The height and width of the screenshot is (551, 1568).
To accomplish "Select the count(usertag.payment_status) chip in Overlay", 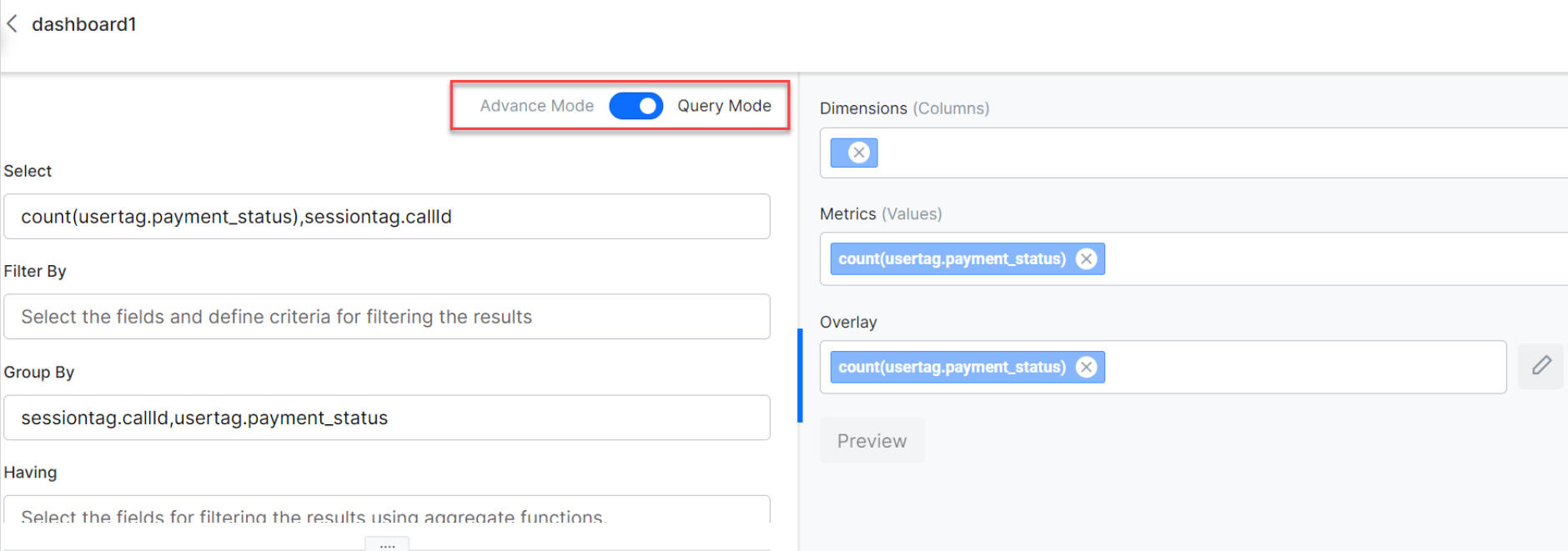I will coord(952,368).
